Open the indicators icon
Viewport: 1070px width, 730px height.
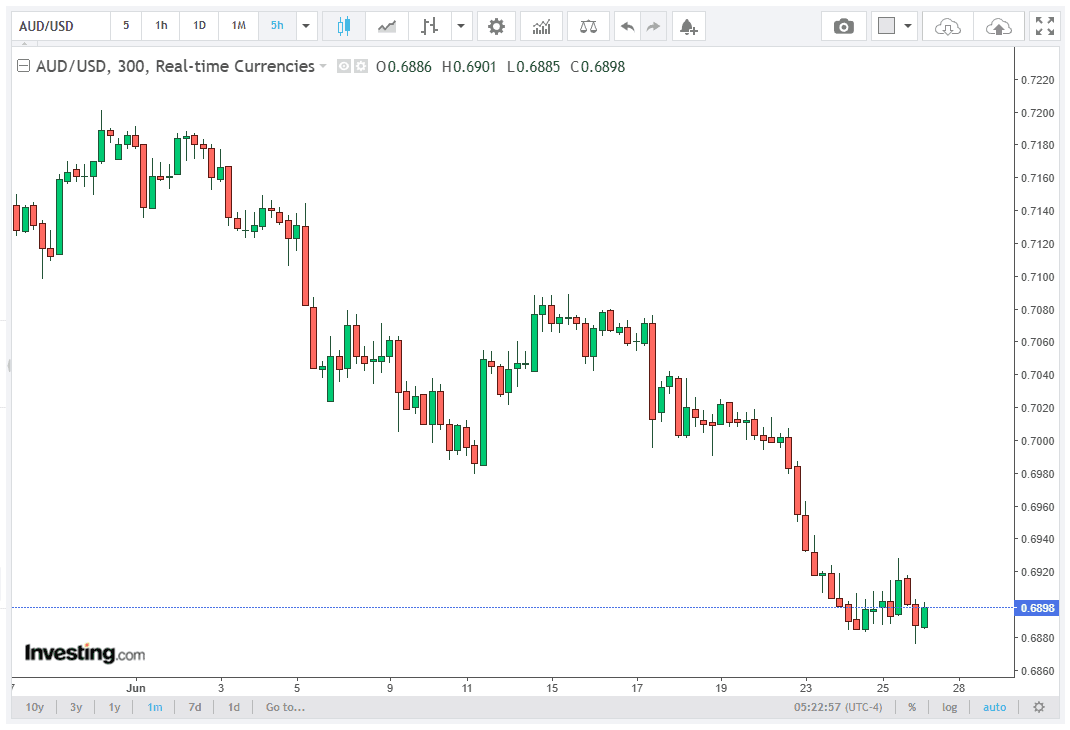click(541, 27)
